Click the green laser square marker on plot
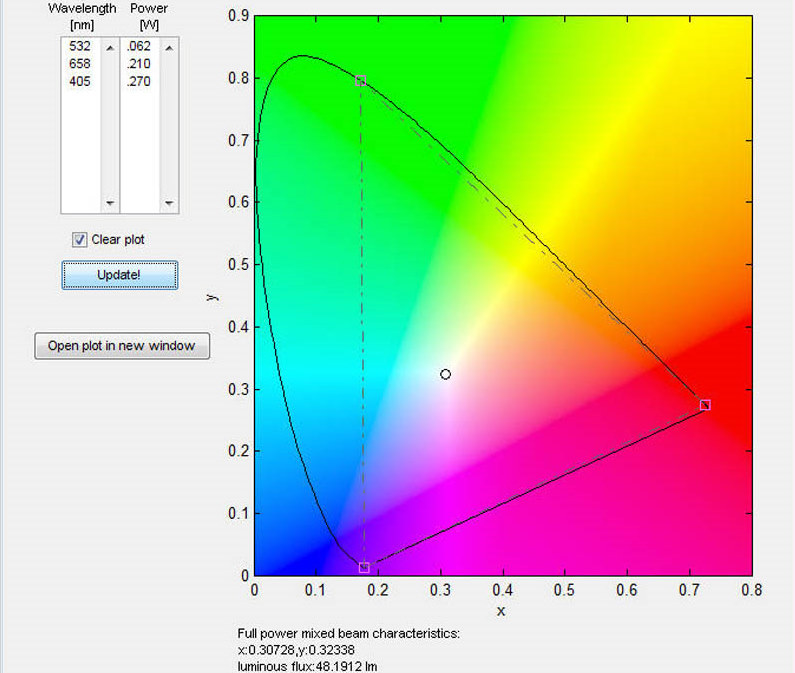The width and height of the screenshot is (795, 673). 361,80
